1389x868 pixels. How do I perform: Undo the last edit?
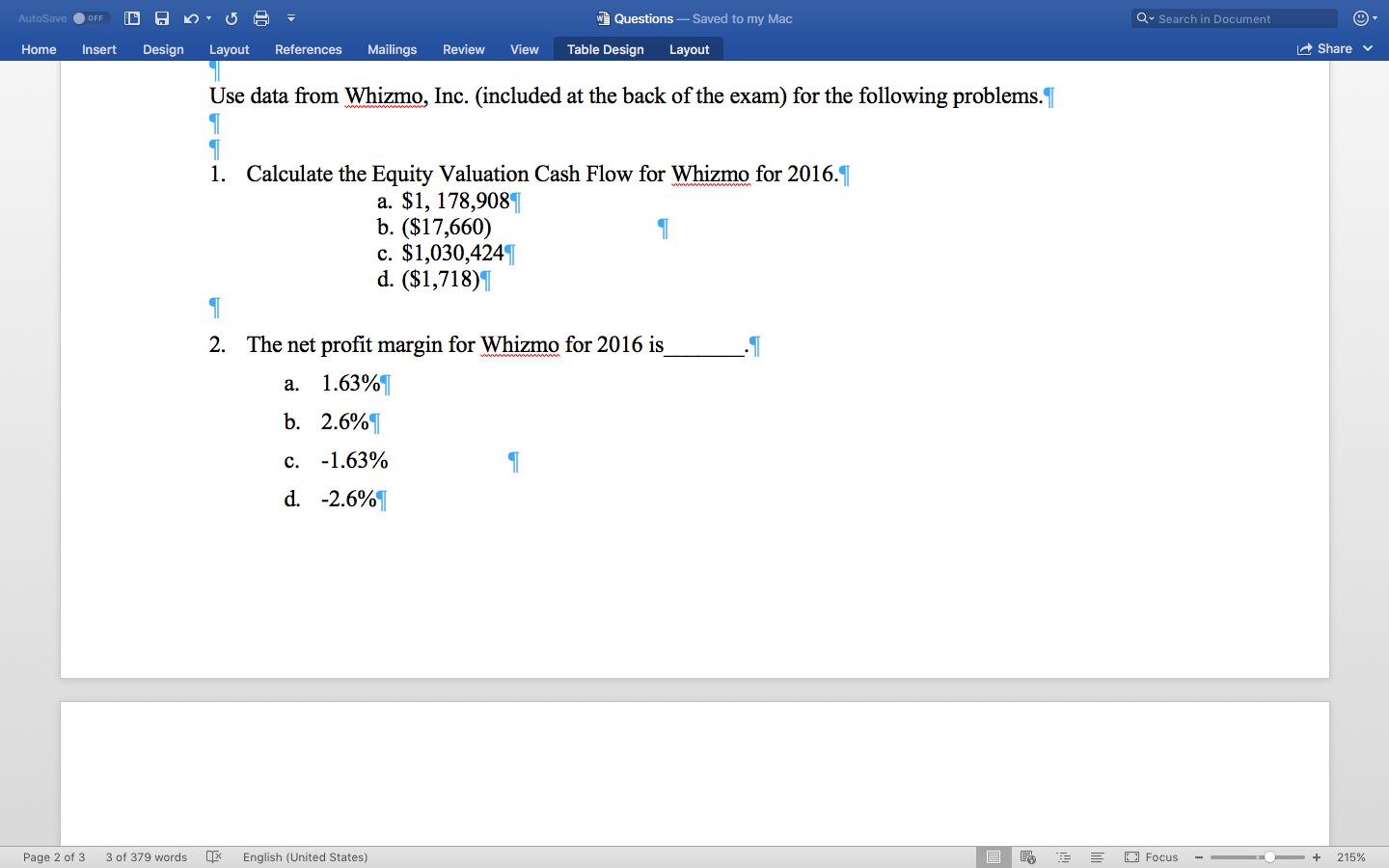click(190, 17)
